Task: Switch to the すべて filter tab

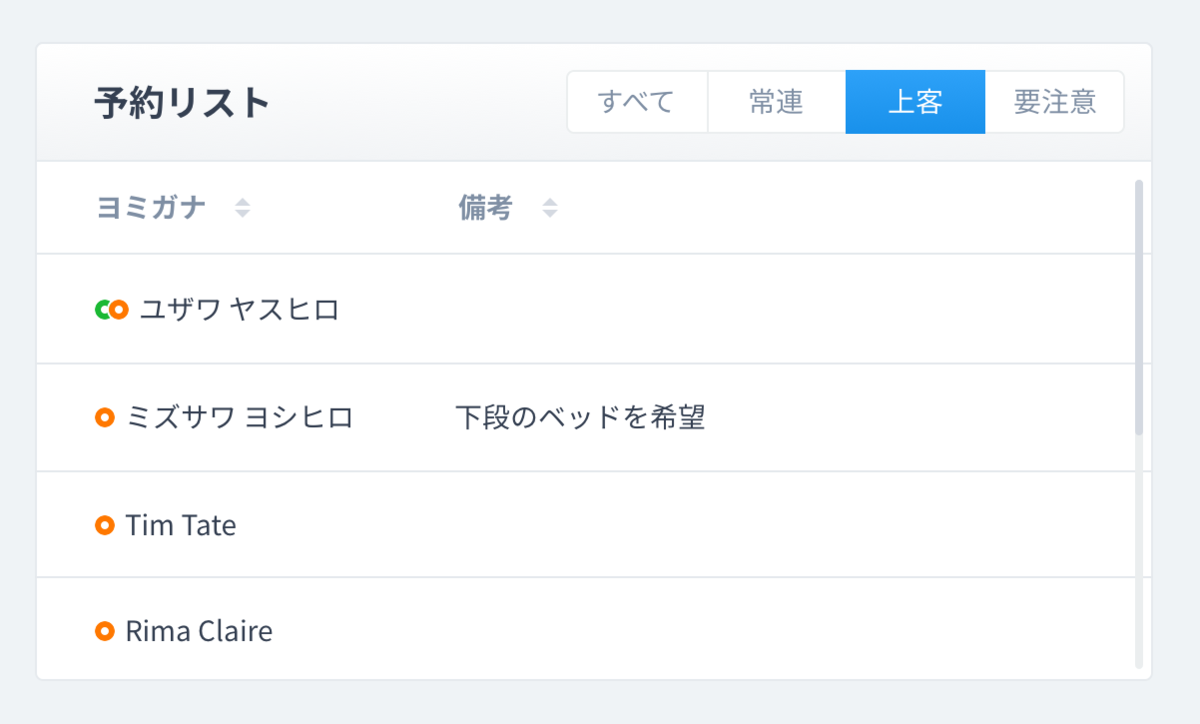Action: 636,102
